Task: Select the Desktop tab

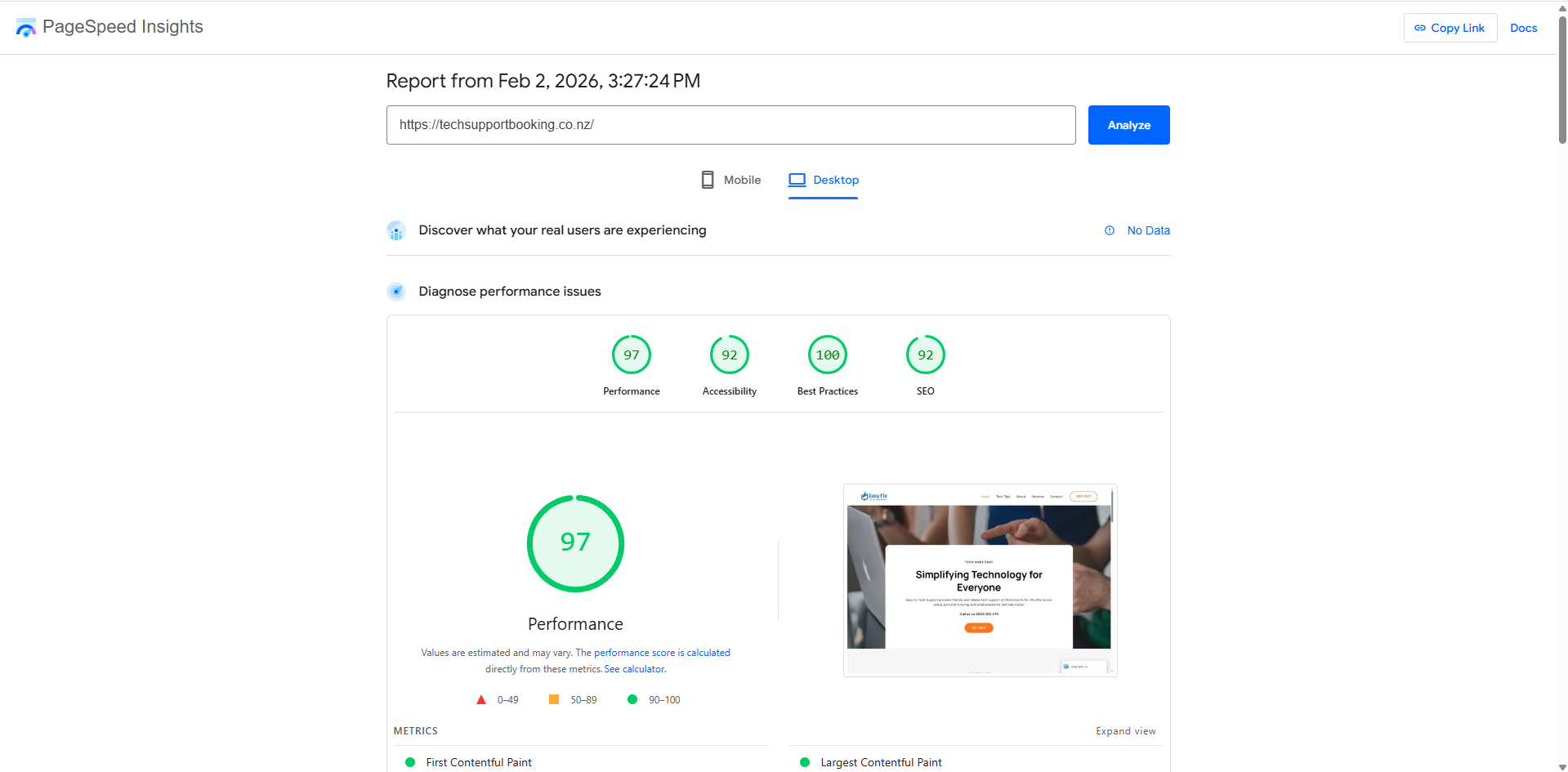Action: click(824, 180)
